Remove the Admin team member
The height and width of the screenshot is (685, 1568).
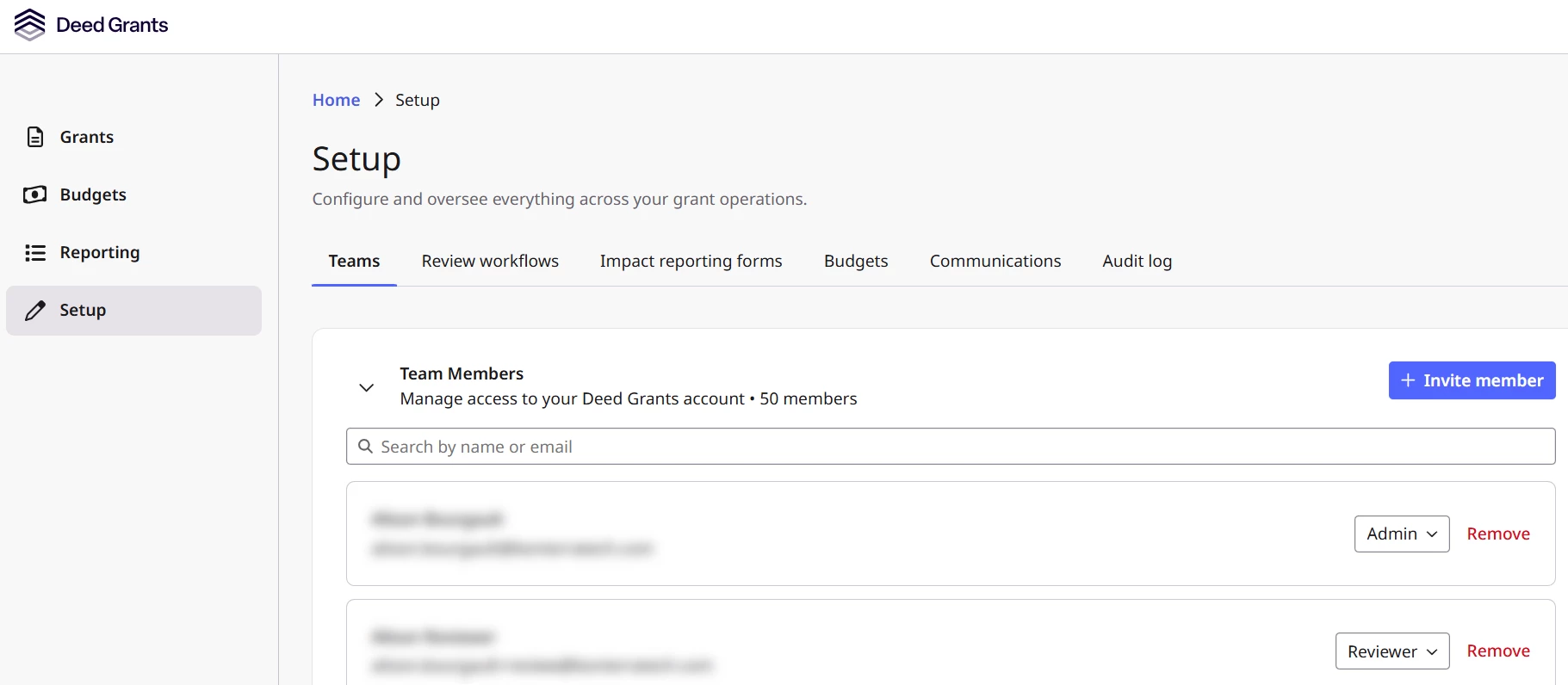point(1498,534)
